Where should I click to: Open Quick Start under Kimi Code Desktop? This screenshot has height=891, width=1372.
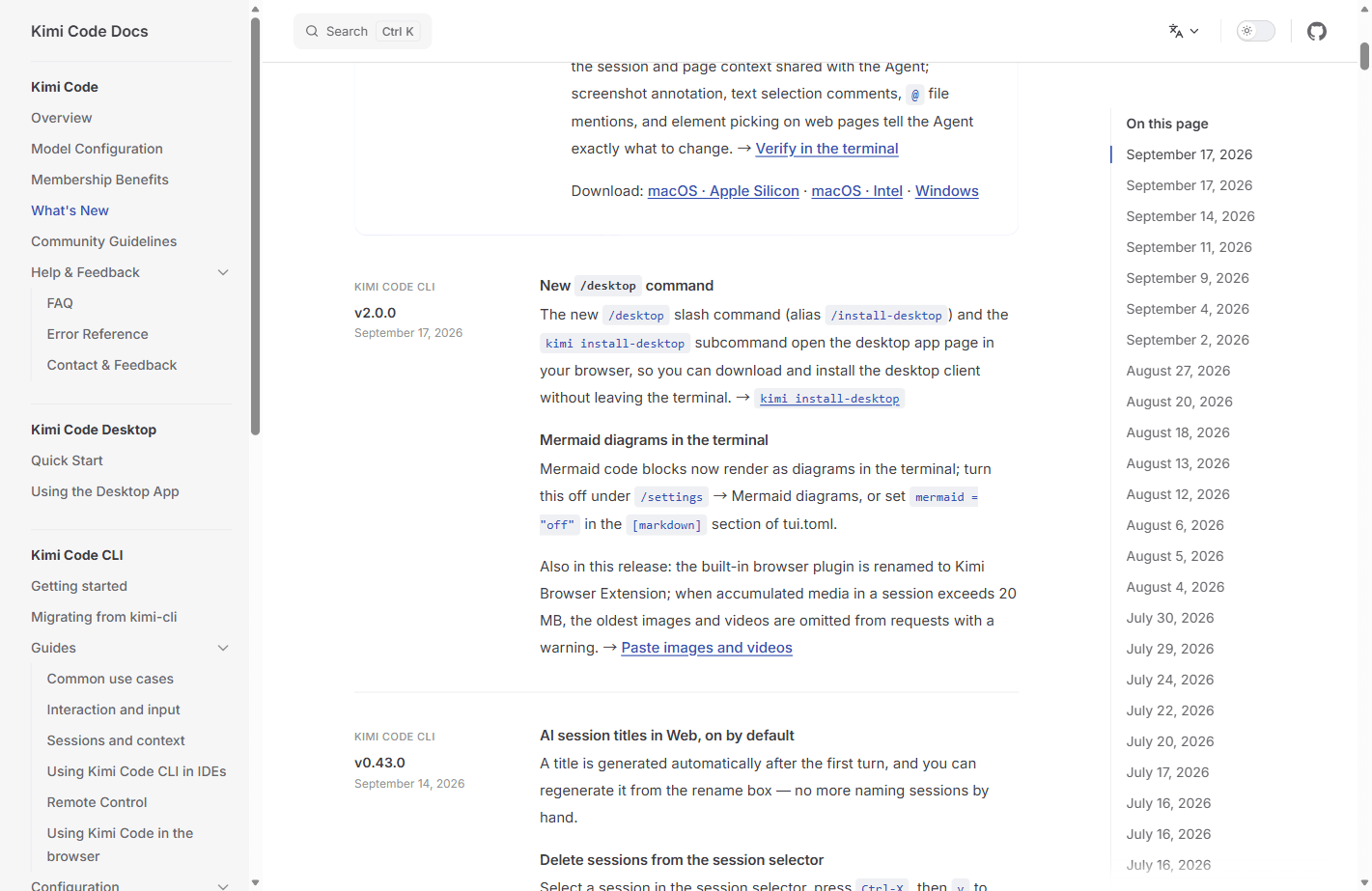67,460
